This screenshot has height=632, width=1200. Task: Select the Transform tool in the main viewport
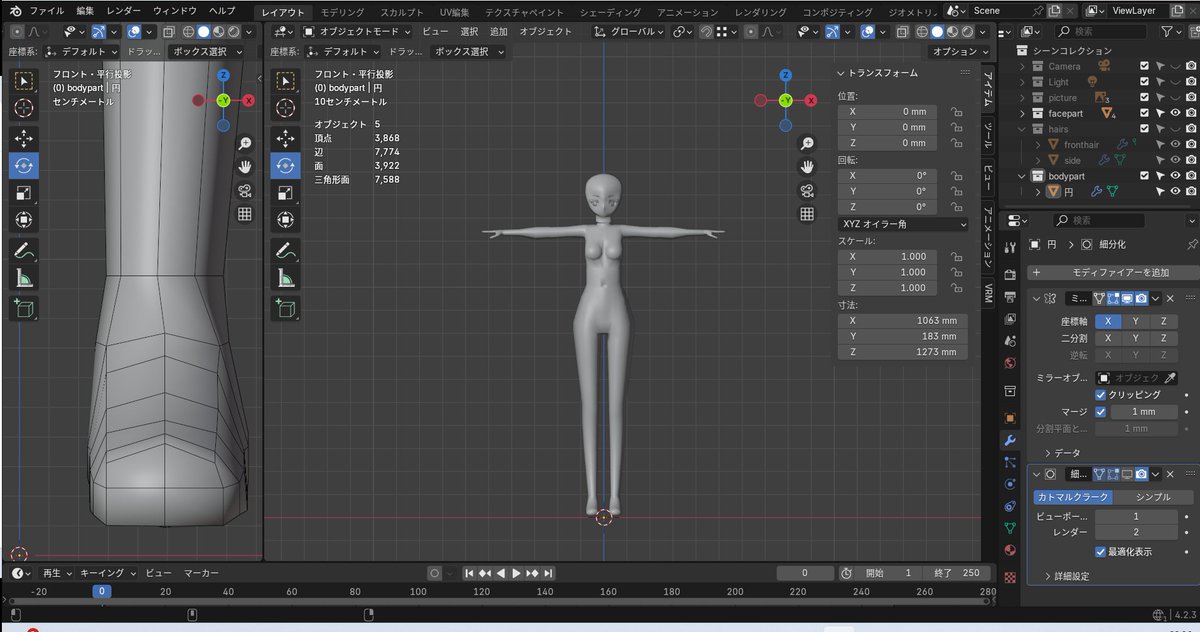click(285, 219)
